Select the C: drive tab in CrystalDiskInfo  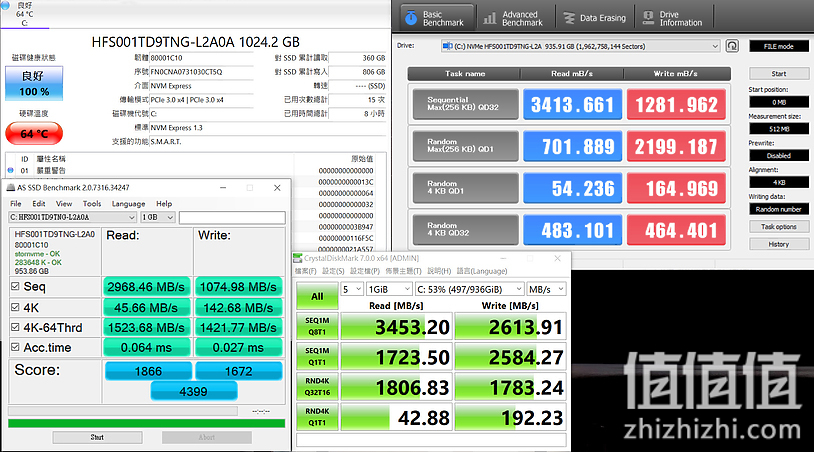(24, 14)
